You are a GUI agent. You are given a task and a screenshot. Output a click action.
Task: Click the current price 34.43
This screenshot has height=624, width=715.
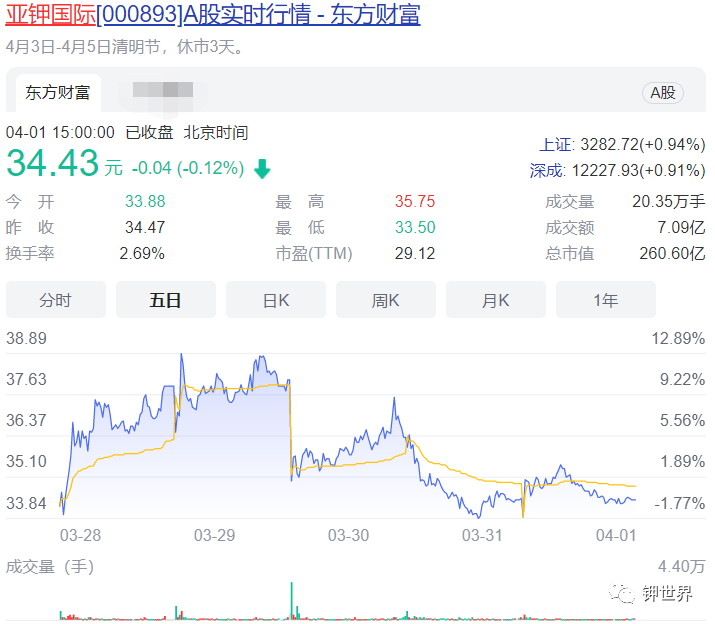(52, 163)
